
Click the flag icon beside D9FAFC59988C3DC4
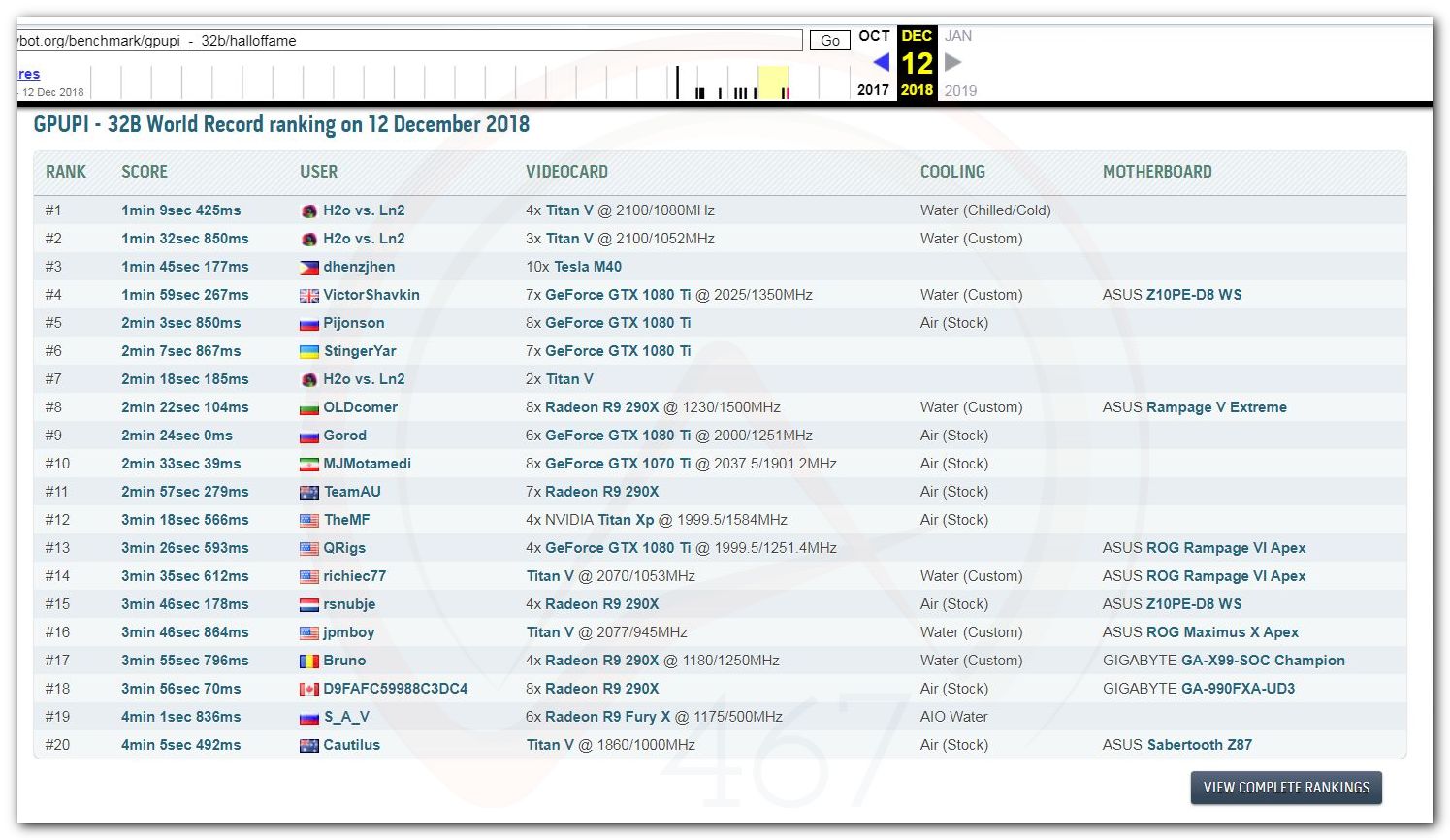[308, 689]
